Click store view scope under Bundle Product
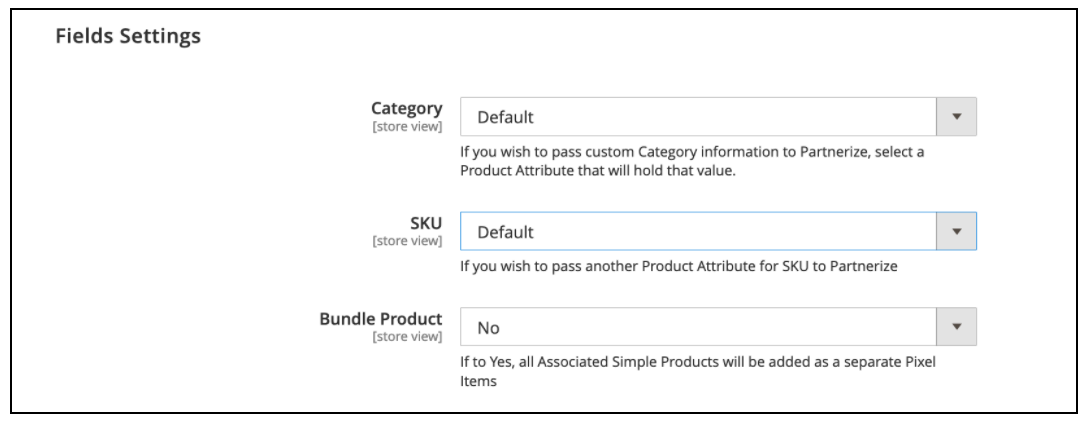Viewport: 1088px width, 424px height. pyautogui.click(x=407, y=337)
